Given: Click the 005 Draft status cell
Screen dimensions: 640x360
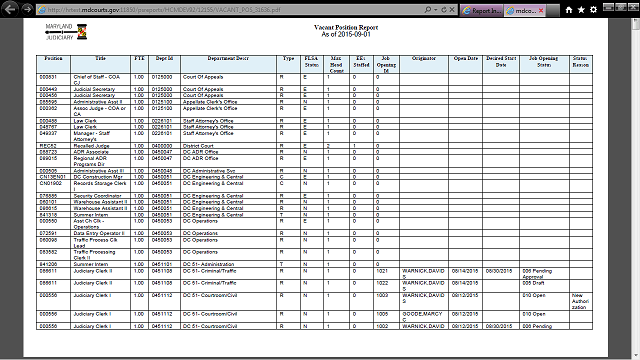Looking at the screenshot, I should [544, 286].
